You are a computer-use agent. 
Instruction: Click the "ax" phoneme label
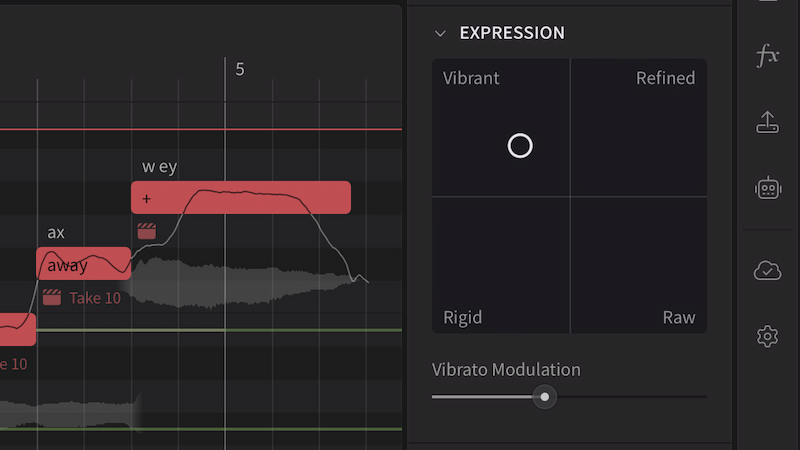(56, 233)
